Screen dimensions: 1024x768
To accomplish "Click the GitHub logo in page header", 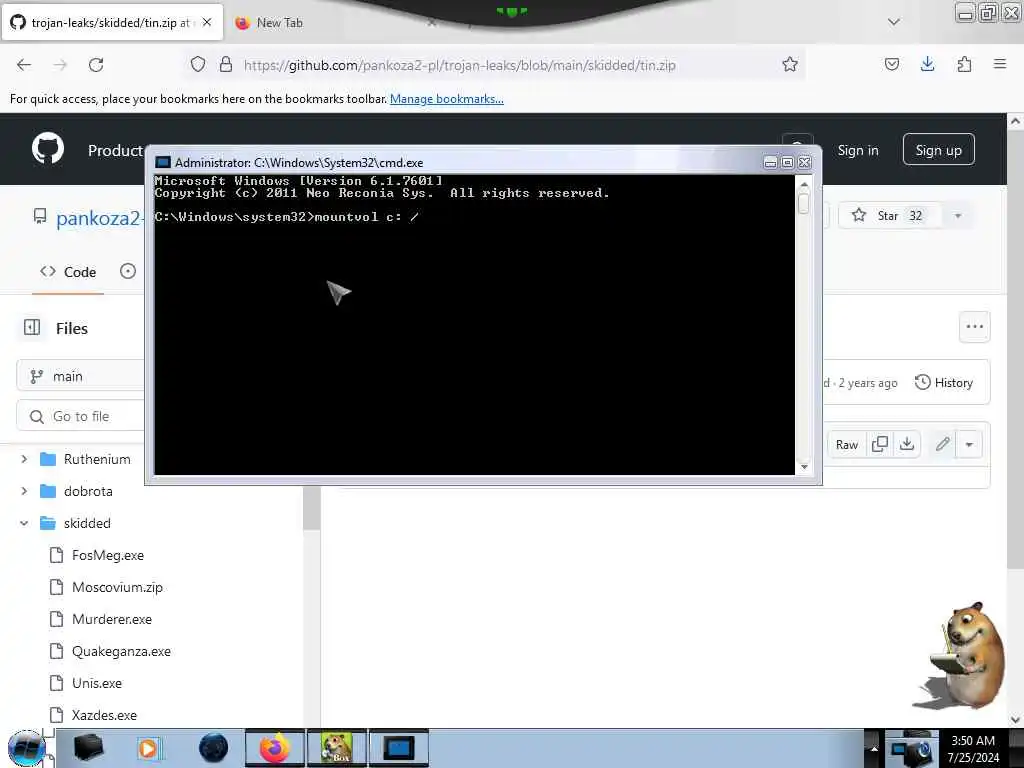I will pyautogui.click(x=48, y=148).
